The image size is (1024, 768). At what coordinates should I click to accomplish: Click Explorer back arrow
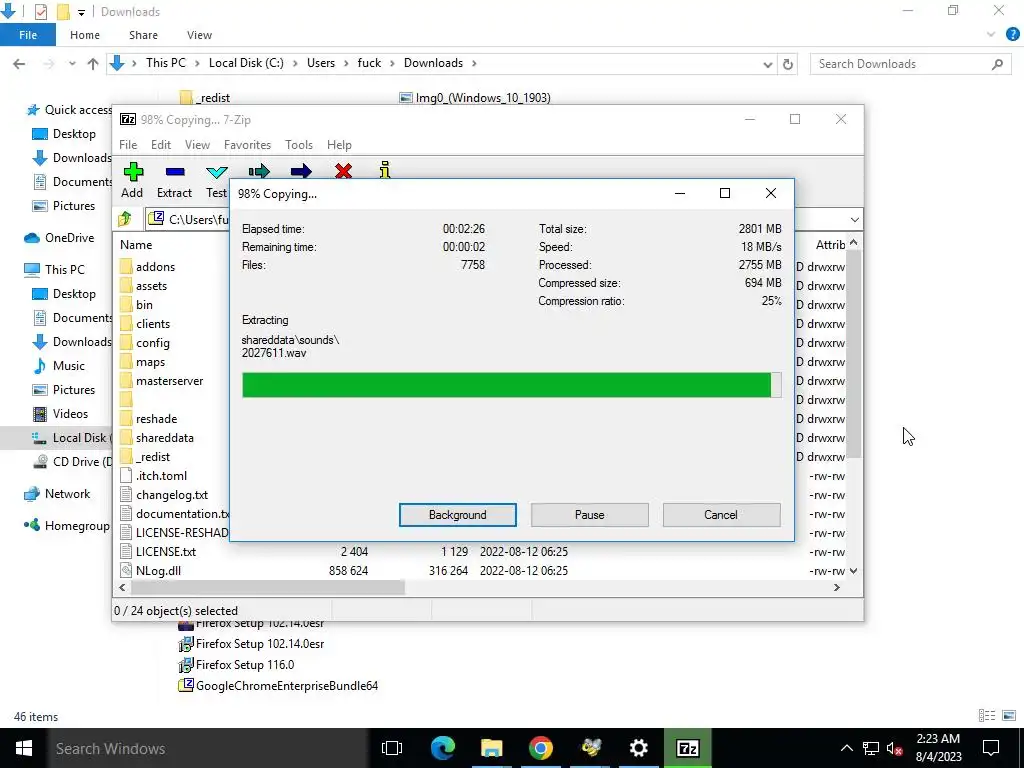(19, 64)
